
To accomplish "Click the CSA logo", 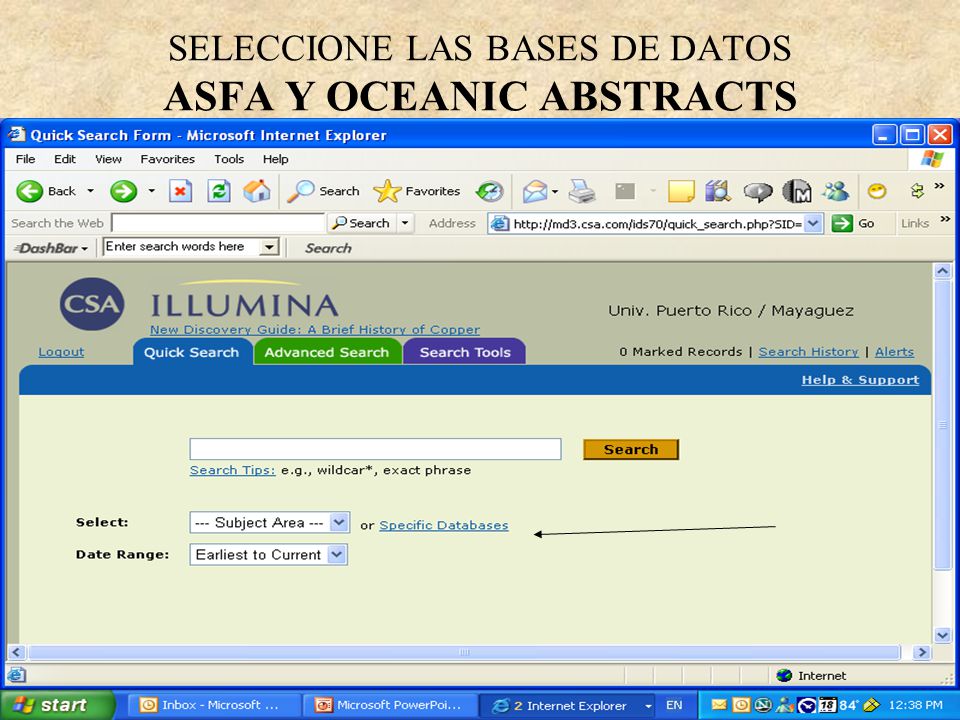I will (x=92, y=304).
